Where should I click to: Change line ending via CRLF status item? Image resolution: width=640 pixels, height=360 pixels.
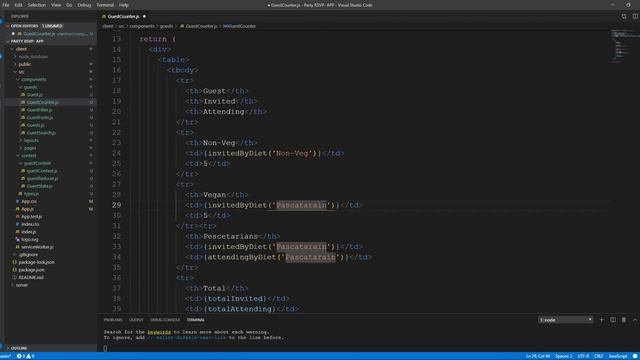598,356
